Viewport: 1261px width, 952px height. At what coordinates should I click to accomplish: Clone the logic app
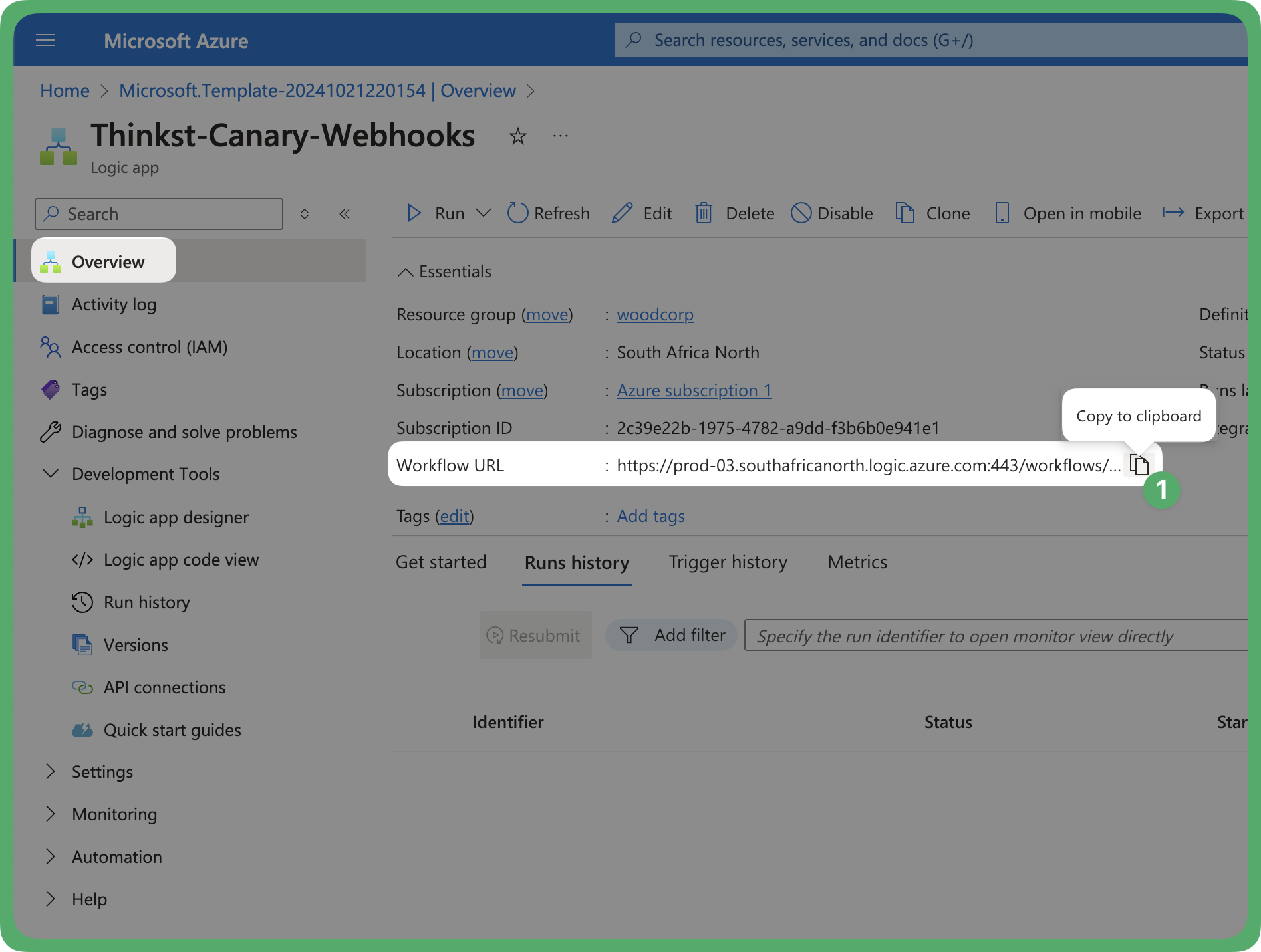coord(932,213)
